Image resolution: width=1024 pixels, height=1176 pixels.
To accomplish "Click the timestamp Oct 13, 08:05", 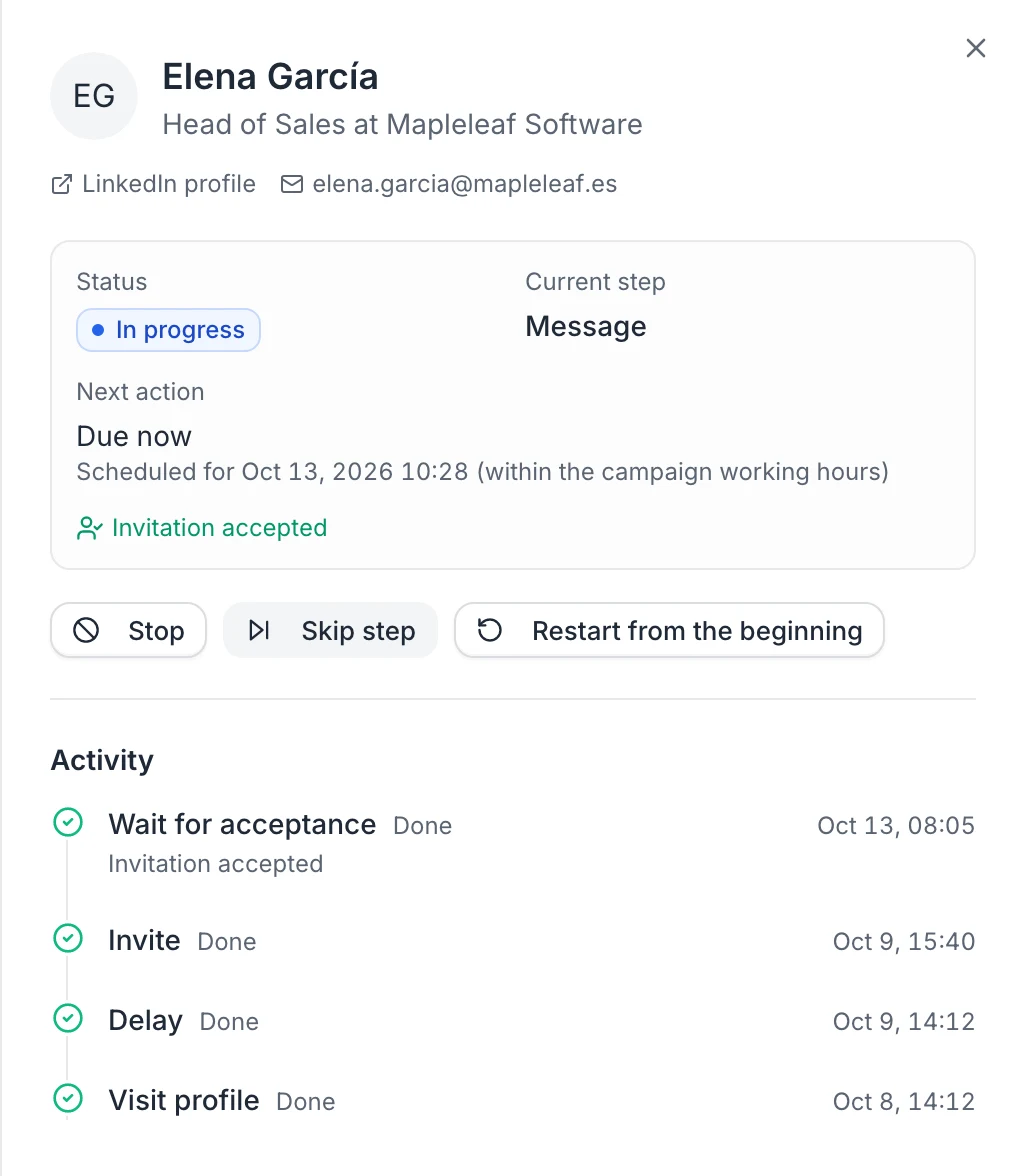I will [896, 825].
